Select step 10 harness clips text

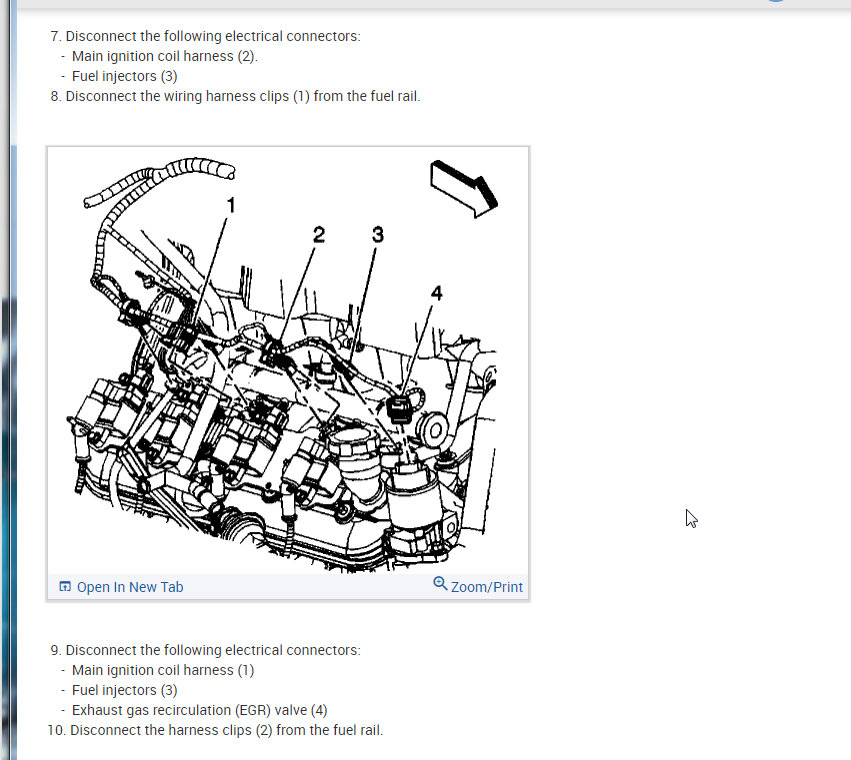(215, 731)
